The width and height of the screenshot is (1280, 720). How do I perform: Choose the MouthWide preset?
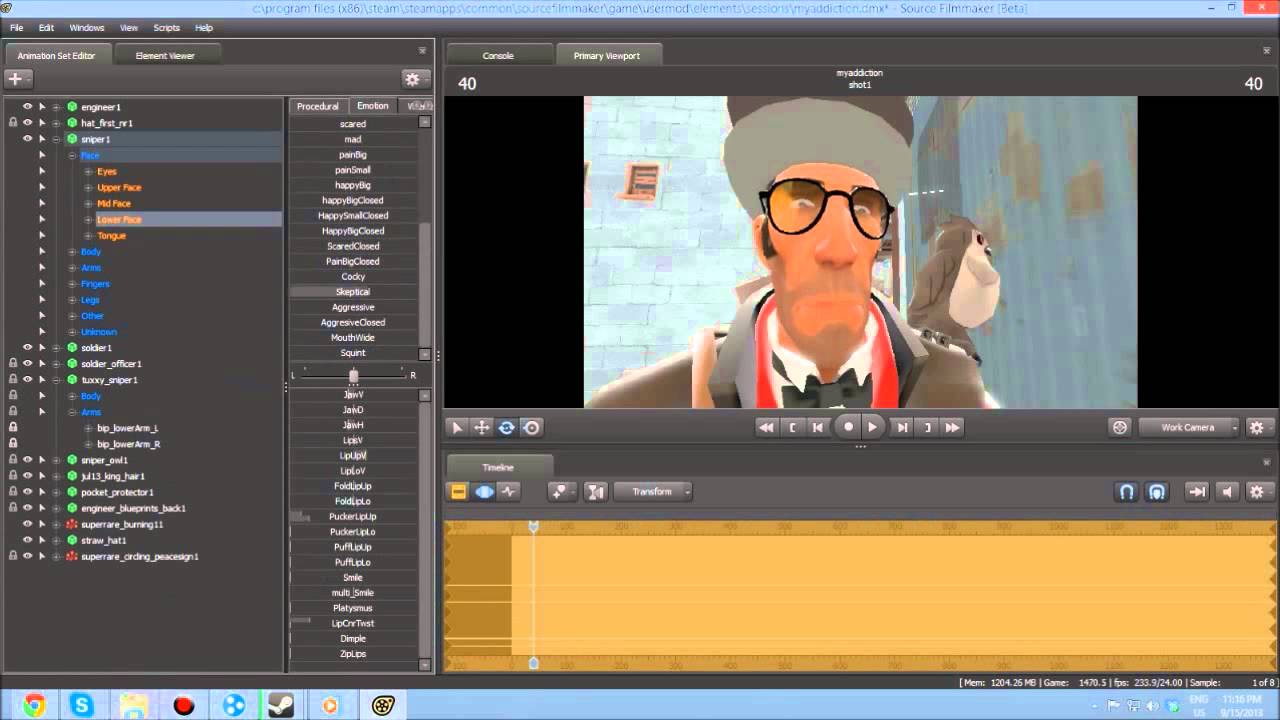coord(353,337)
